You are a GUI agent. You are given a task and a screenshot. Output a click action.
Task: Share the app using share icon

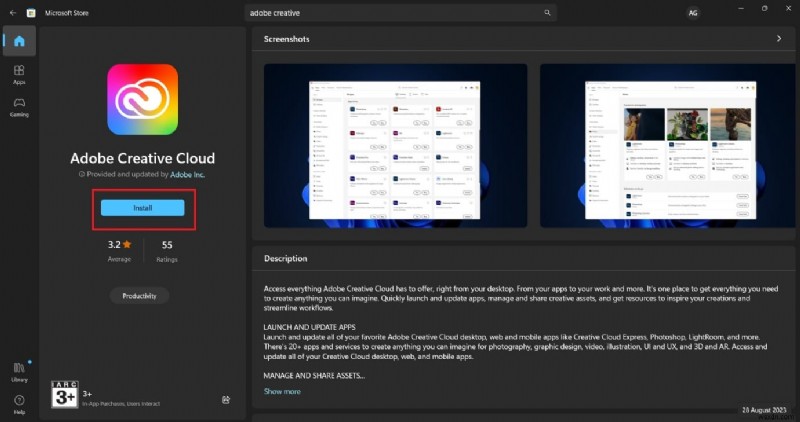226,400
